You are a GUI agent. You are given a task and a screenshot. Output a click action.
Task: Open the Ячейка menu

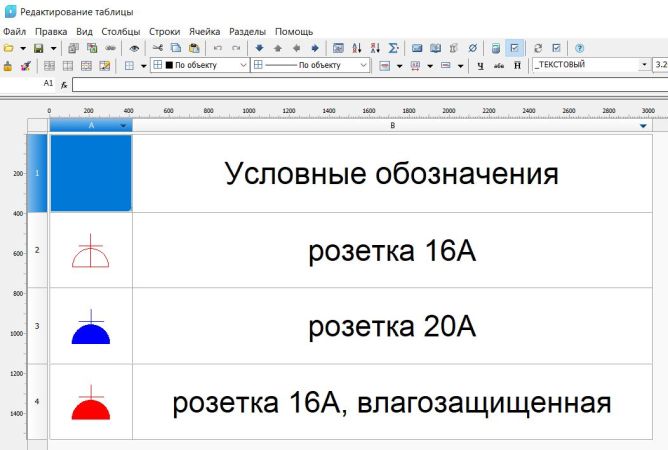point(204,32)
